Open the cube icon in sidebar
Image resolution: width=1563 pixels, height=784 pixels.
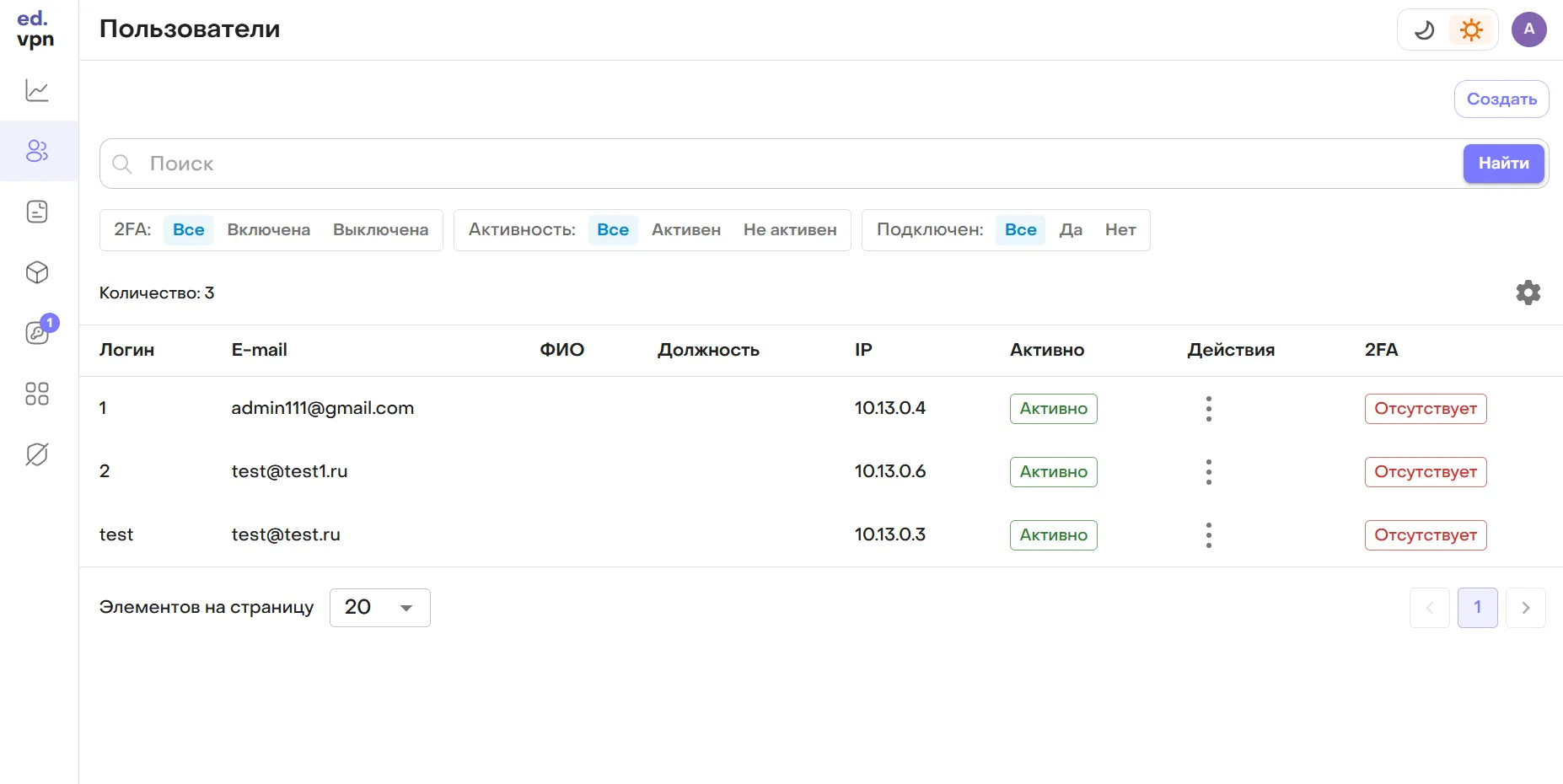pos(37,272)
